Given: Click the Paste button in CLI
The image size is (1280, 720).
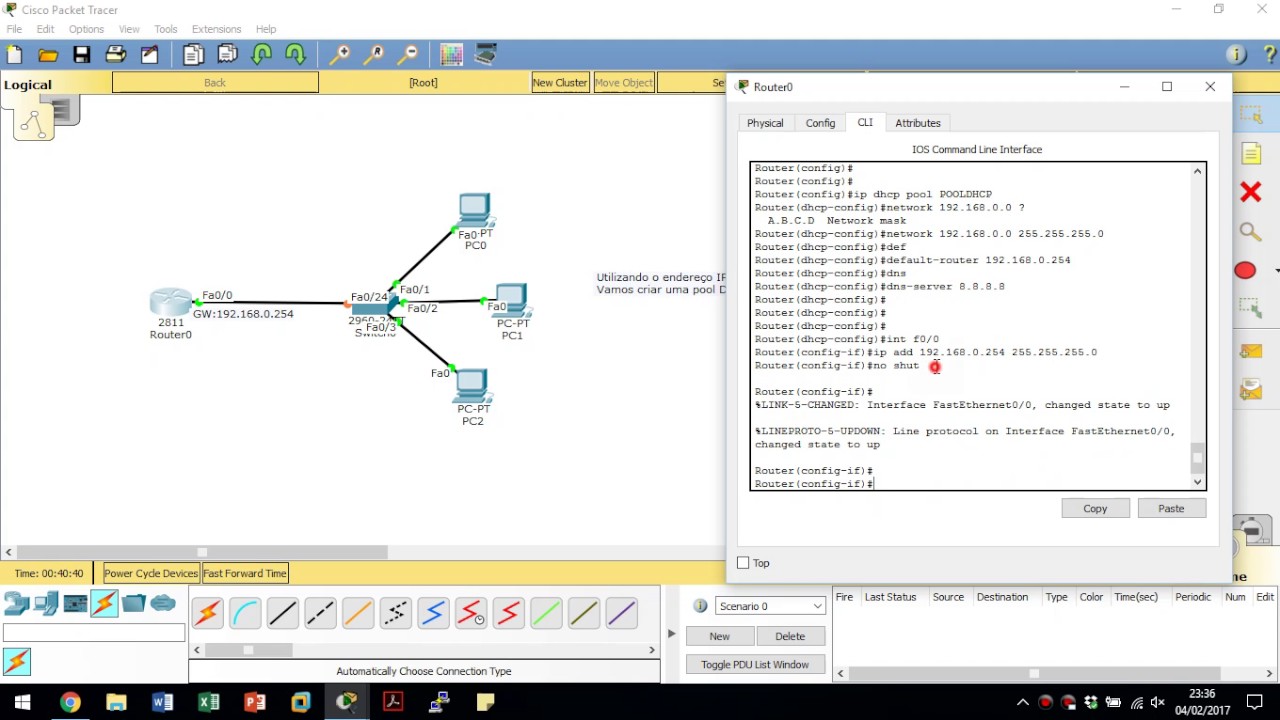Looking at the screenshot, I should pos(1171,509).
